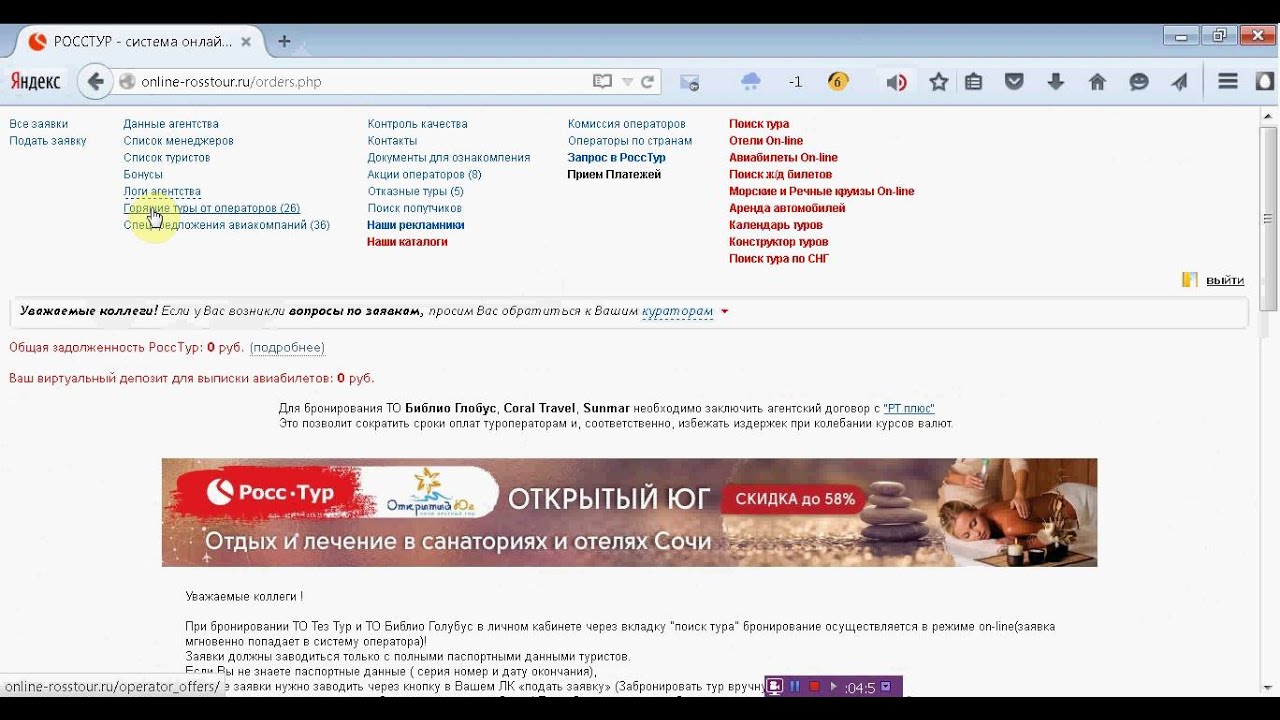
Task: Click the paper plane send icon
Action: coord(1180,82)
